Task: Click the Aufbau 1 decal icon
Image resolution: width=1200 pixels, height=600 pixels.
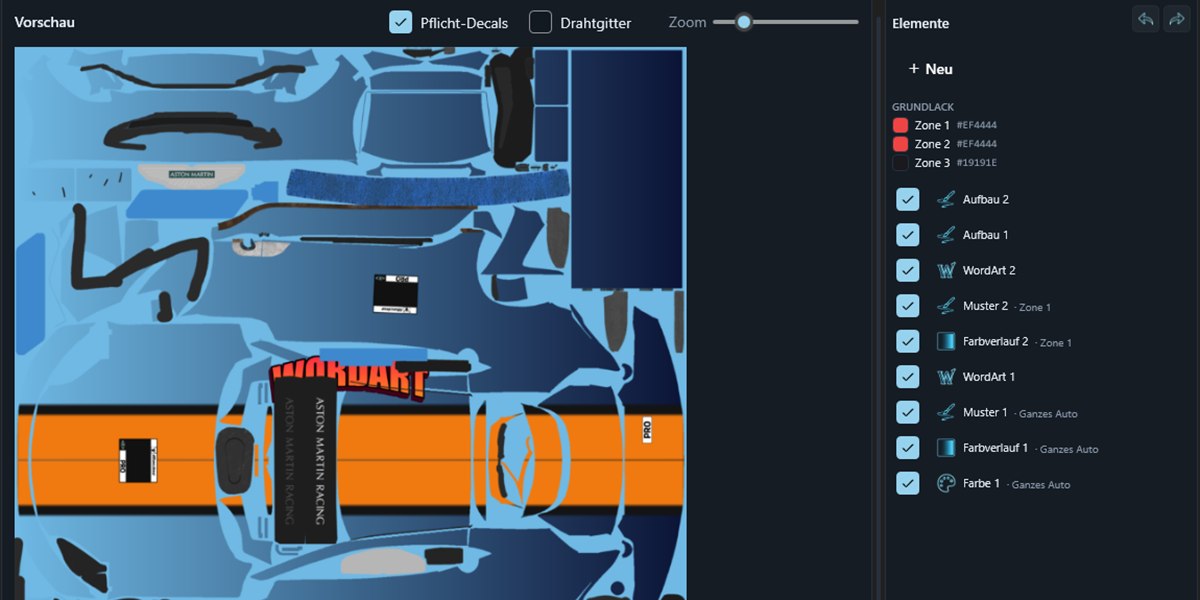Action: pos(946,235)
